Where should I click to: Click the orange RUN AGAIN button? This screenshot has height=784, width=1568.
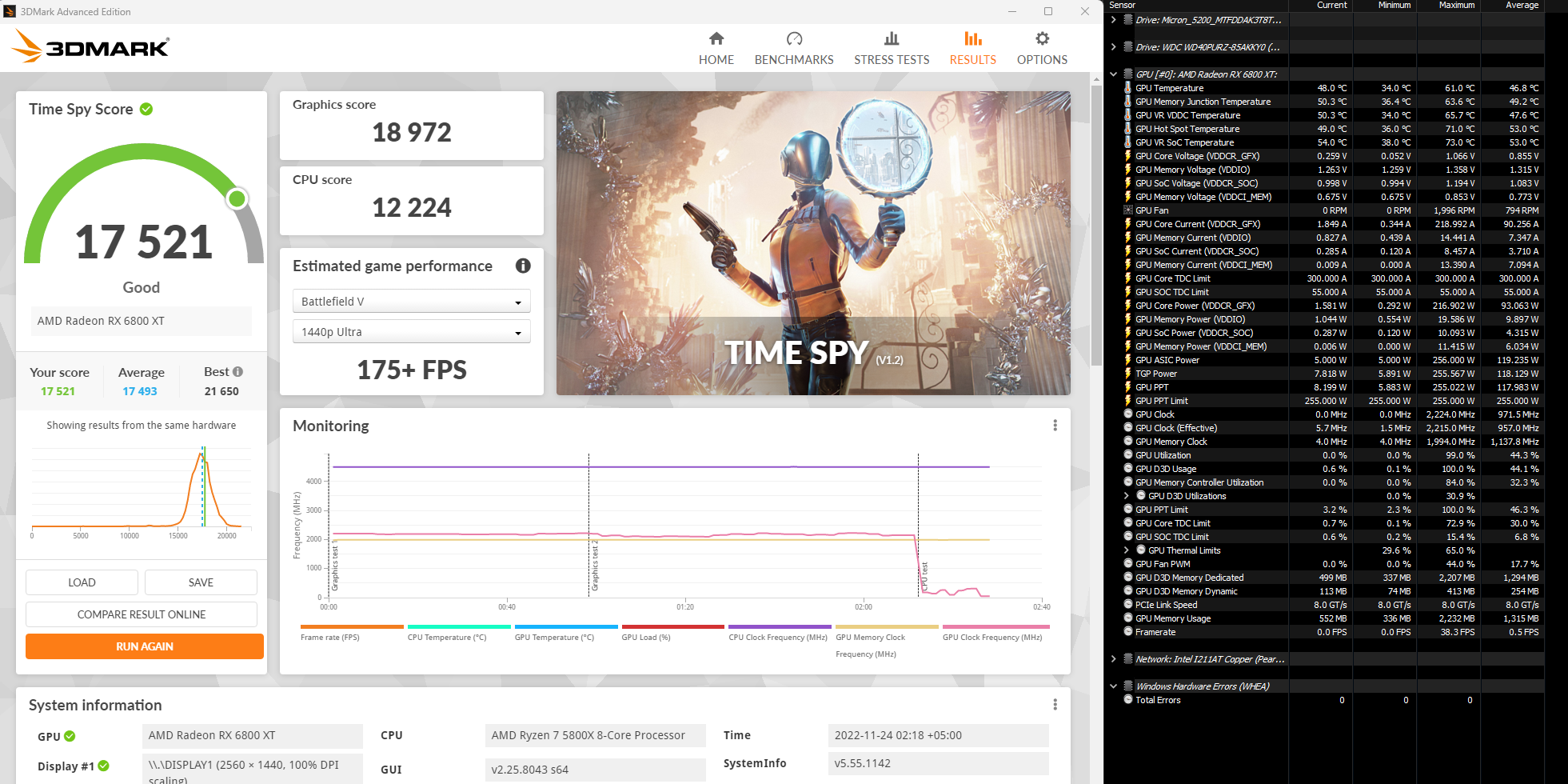tap(145, 646)
